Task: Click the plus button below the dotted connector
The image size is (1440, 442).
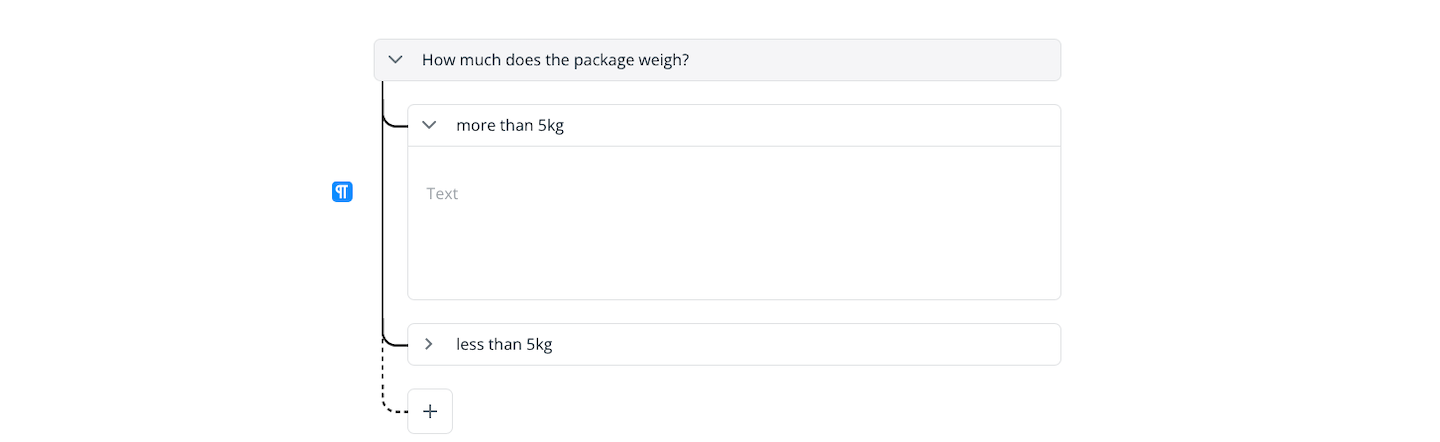Action: [x=430, y=411]
